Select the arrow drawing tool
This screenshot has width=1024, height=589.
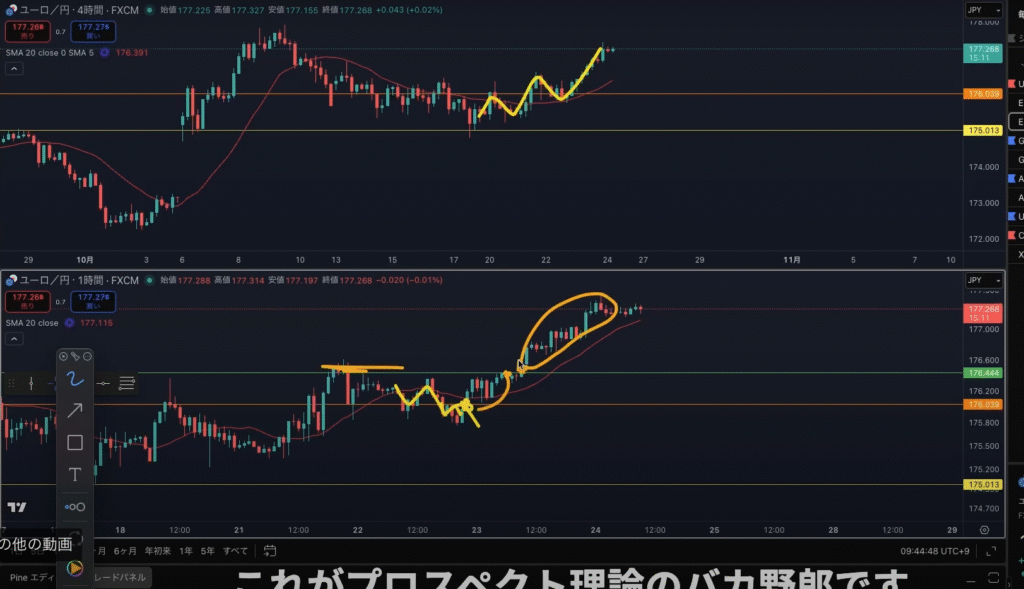(75, 410)
